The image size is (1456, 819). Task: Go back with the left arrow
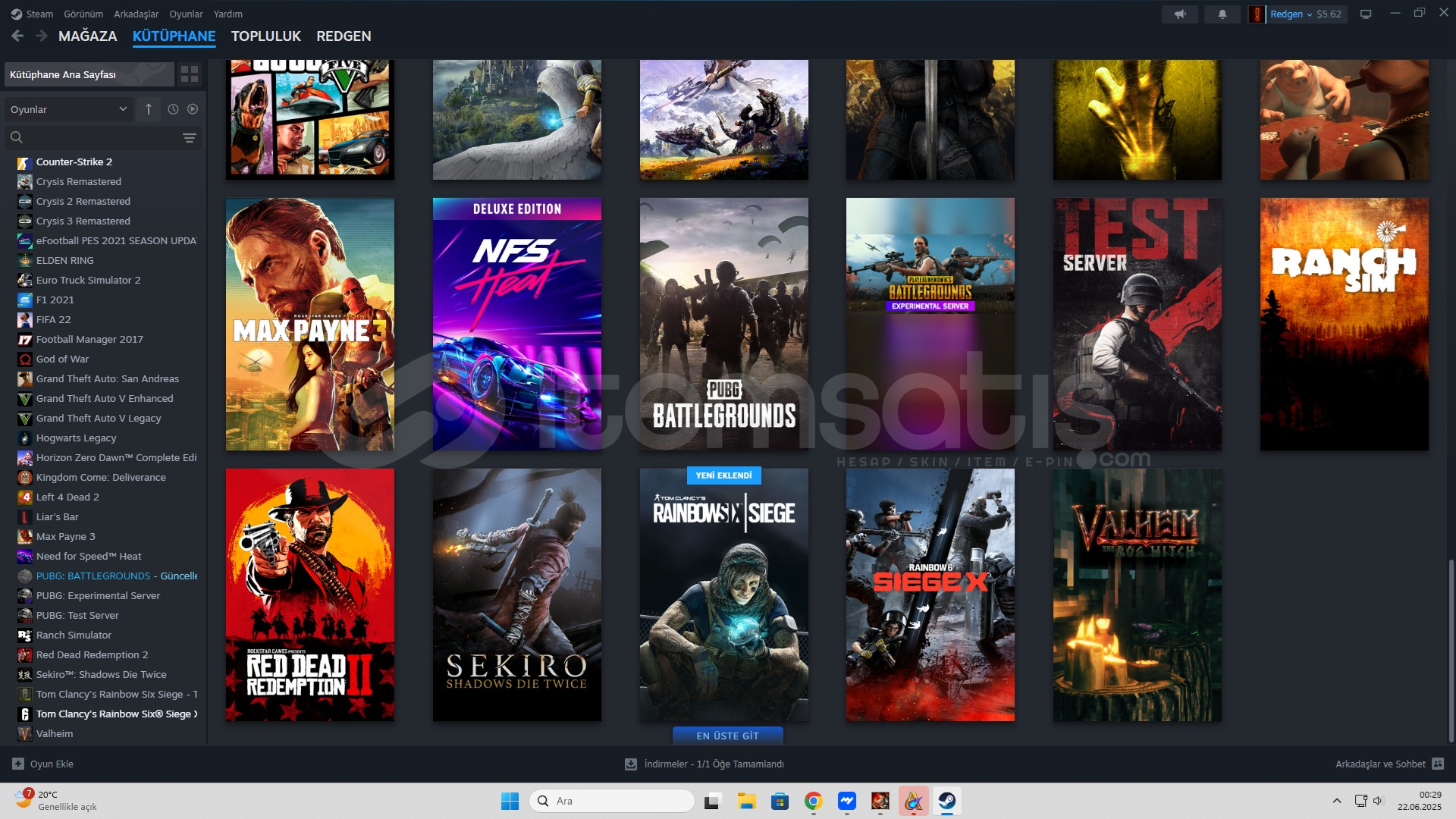(x=17, y=36)
